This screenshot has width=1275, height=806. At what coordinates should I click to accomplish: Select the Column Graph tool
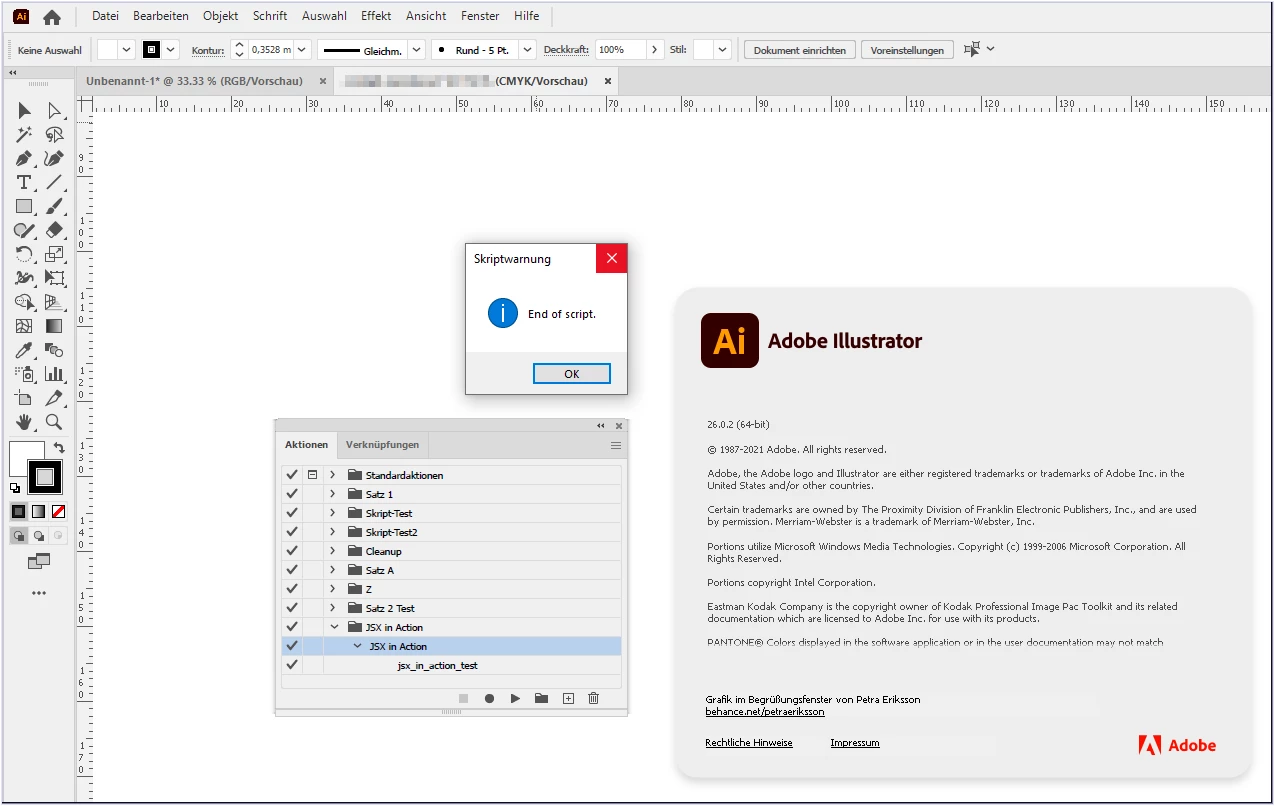pyautogui.click(x=54, y=374)
